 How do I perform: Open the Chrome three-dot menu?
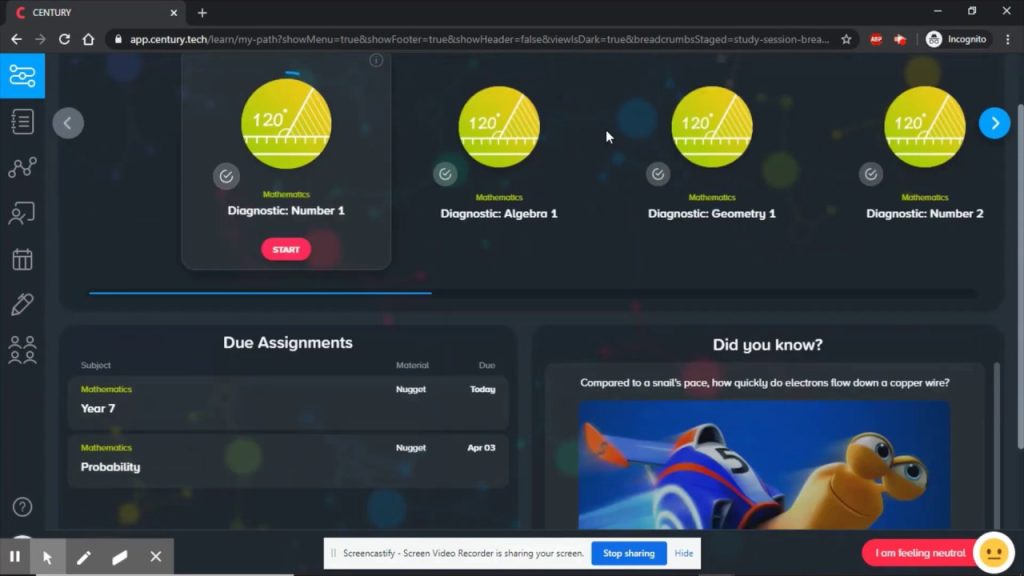click(x=1008, y=39)
